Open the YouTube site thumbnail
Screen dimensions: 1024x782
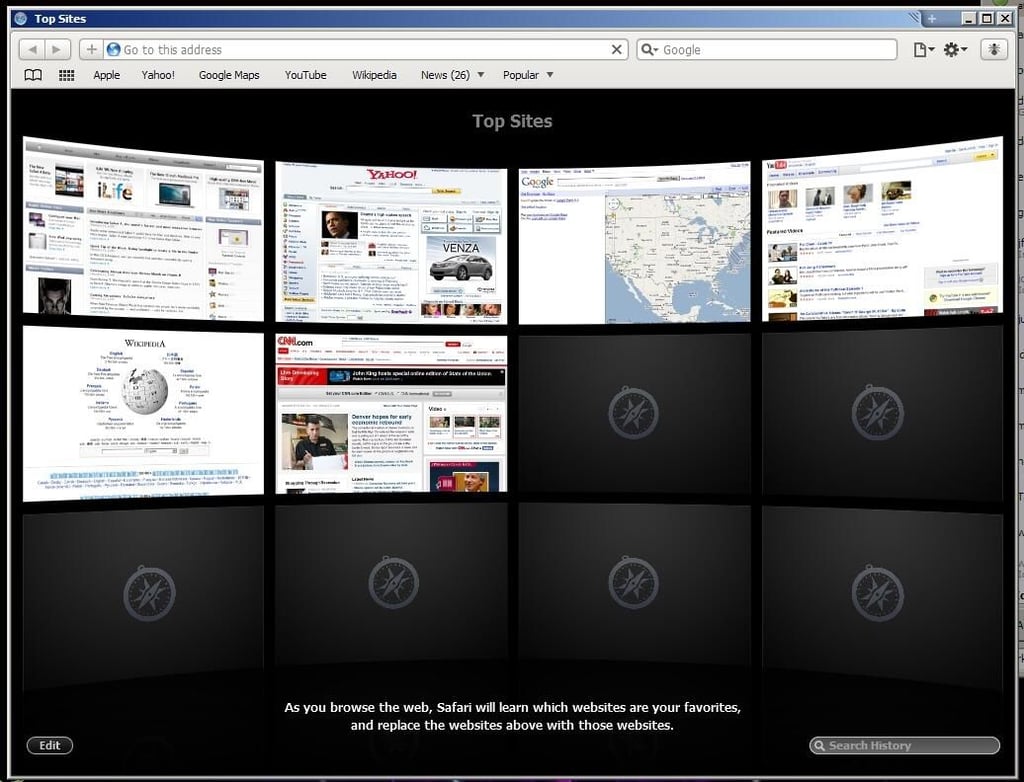click(882, 229)
